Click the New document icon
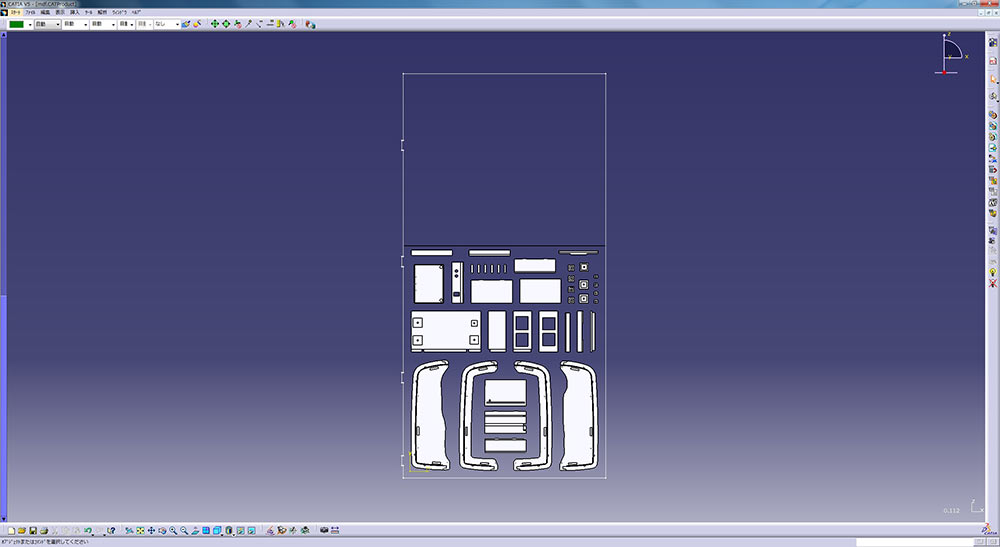The width and height of the screenshot is (1000, 547). pyautogui.click(x=10, y=530)
